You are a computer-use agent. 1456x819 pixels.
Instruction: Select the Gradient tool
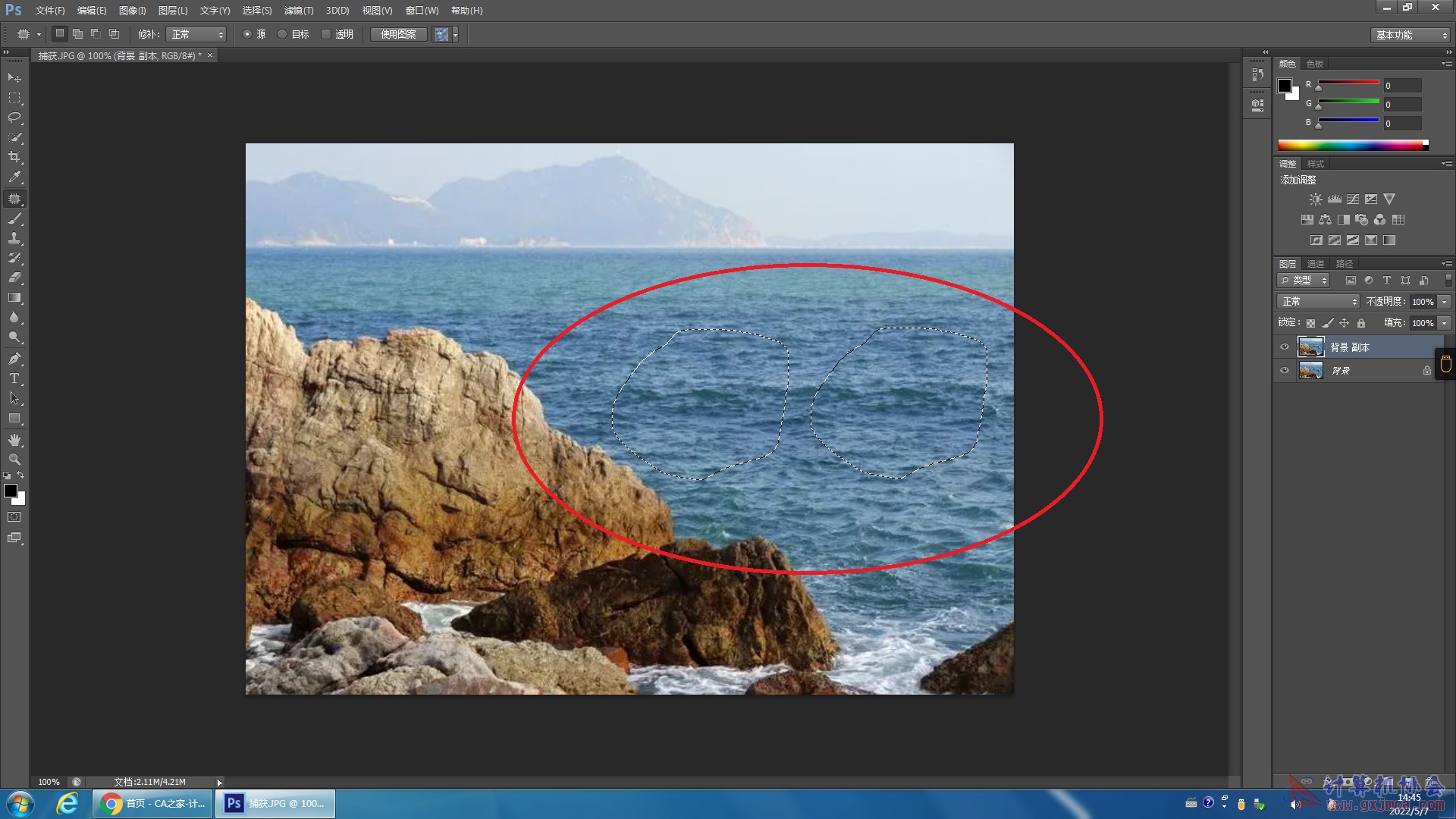tap(14, 298)
